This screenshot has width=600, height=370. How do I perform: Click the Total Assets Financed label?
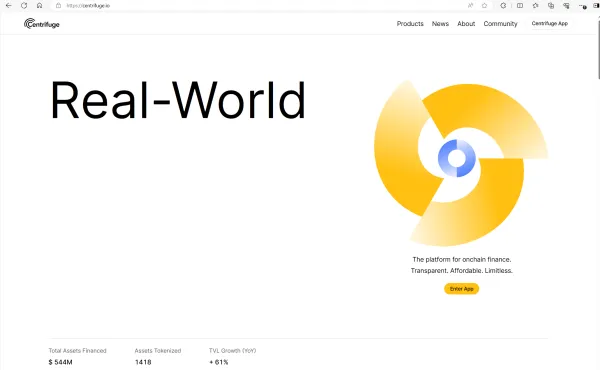(x=78, y=350)
